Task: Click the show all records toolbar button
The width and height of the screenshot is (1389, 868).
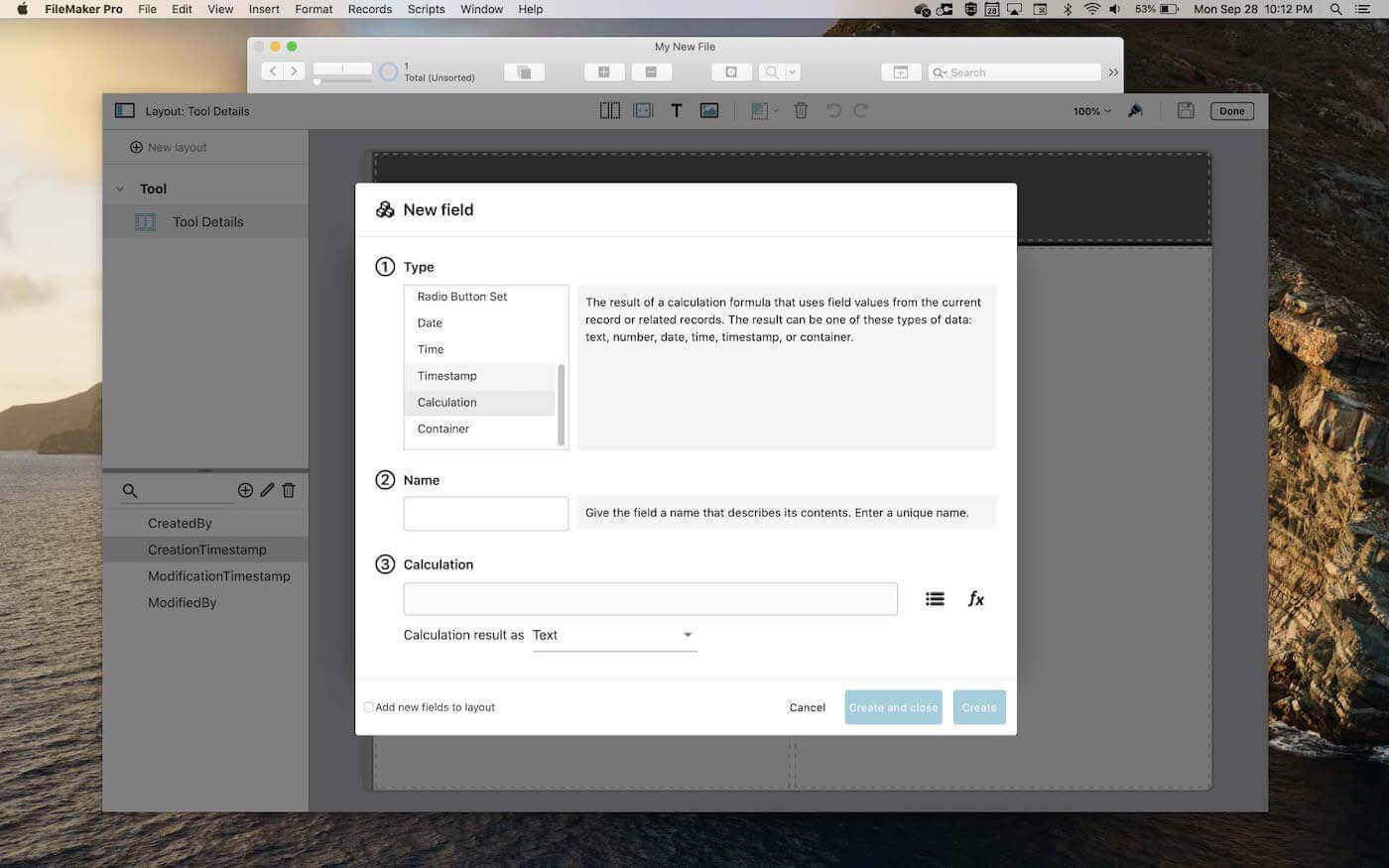Action: [x=524, y=72]
